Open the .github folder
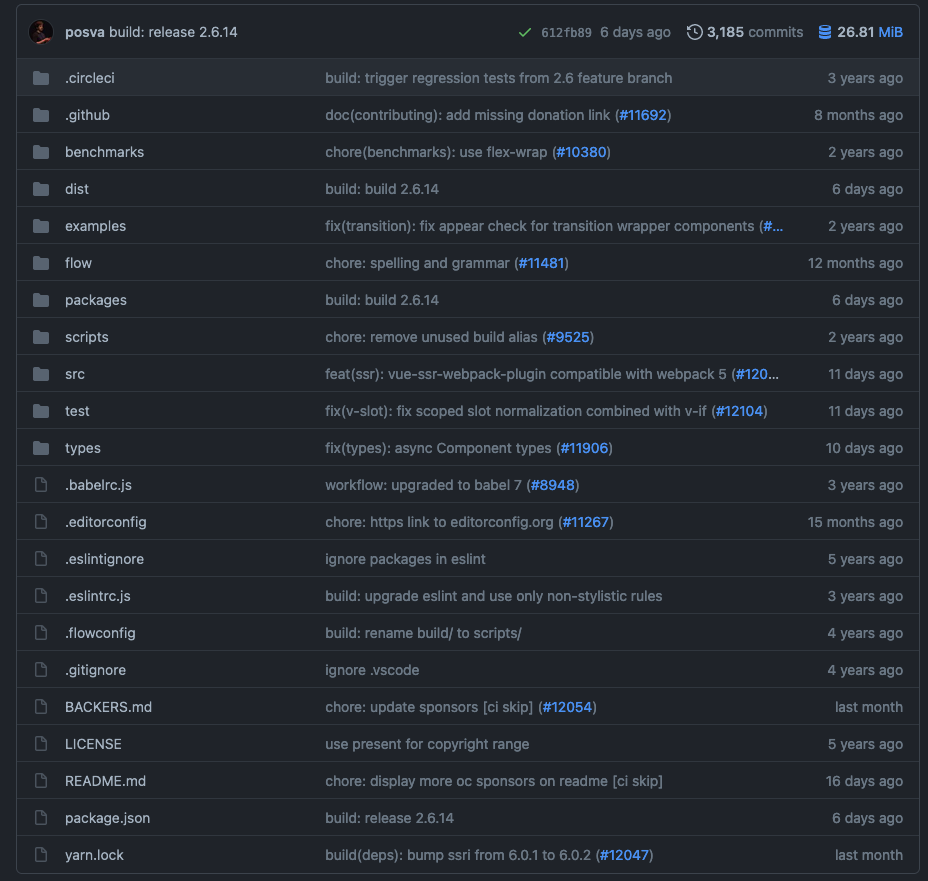928x881 pixels. [x=87, y=115]
